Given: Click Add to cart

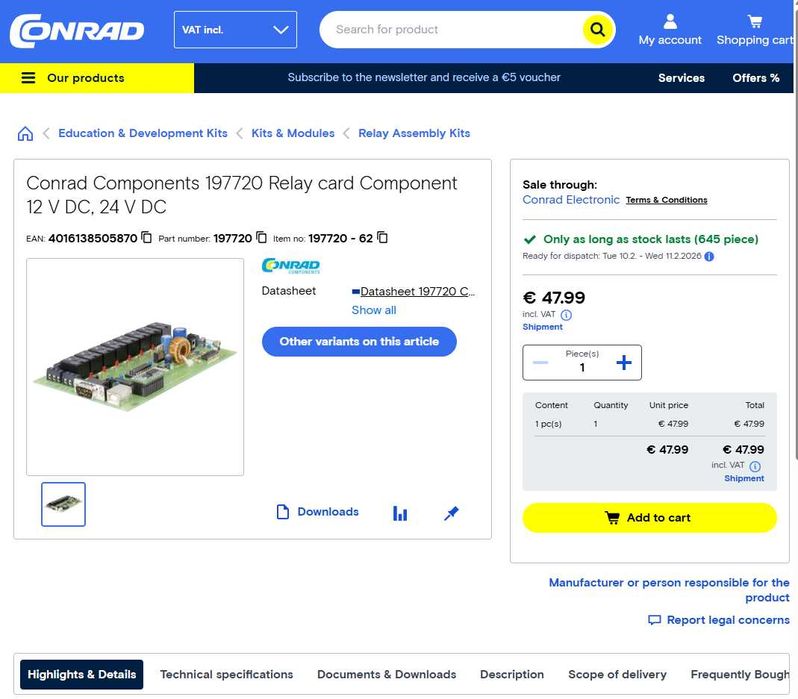Looking at the screenshot, I should pos(649,518).
